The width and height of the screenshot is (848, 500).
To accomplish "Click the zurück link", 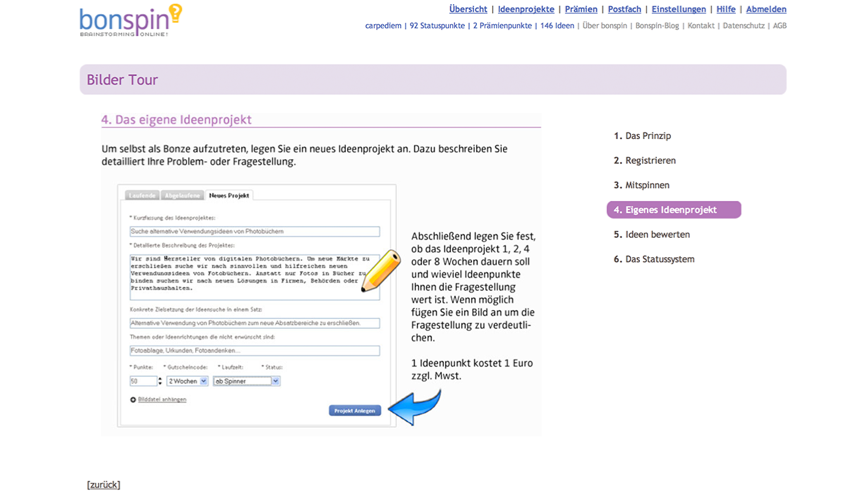I will [104, 485].
